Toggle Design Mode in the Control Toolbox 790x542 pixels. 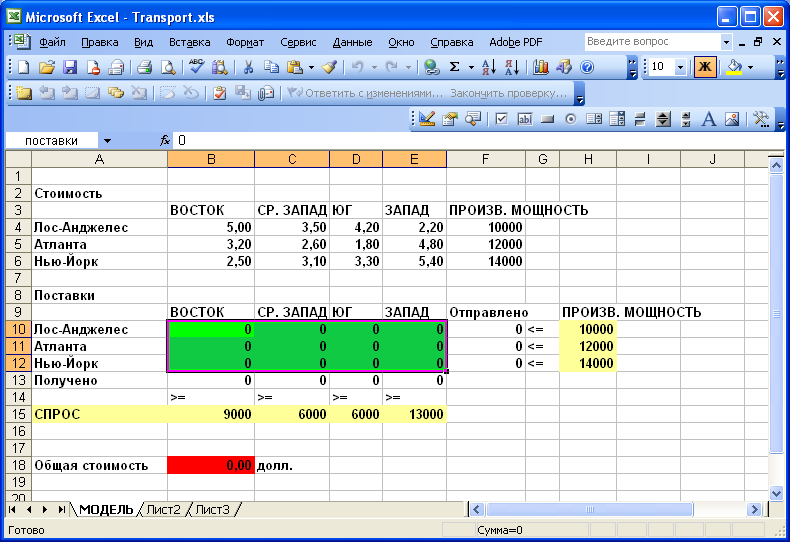point(427,119)
